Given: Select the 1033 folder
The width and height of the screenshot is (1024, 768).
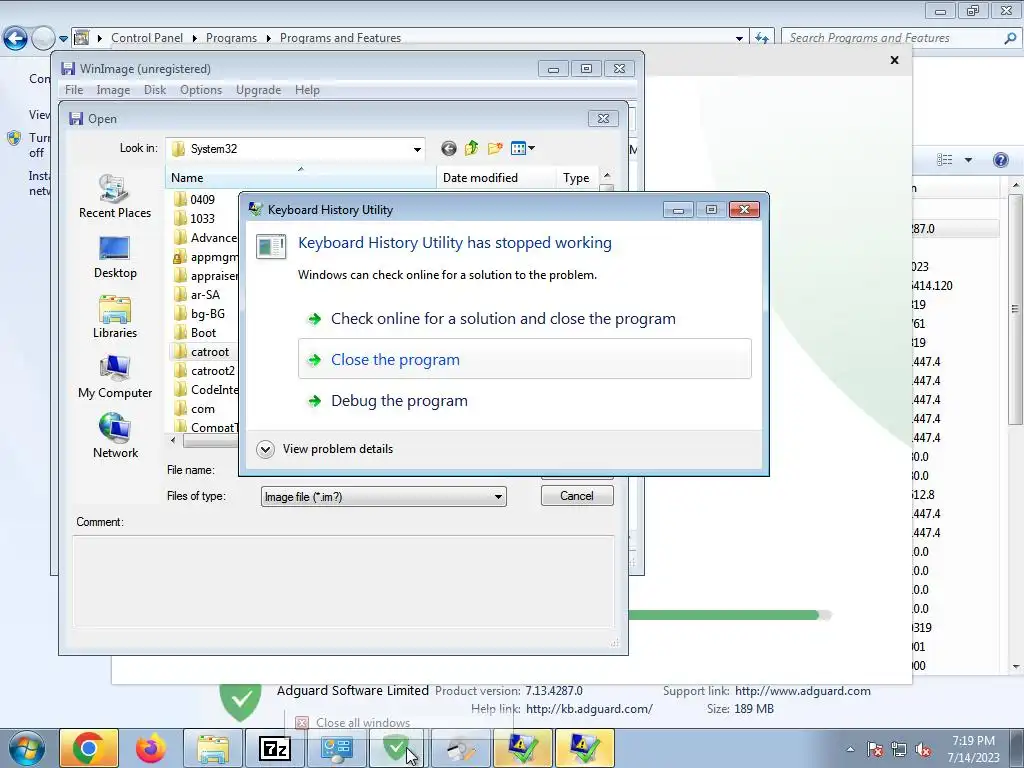Looking at the screenshot, I should click(195, 219).
